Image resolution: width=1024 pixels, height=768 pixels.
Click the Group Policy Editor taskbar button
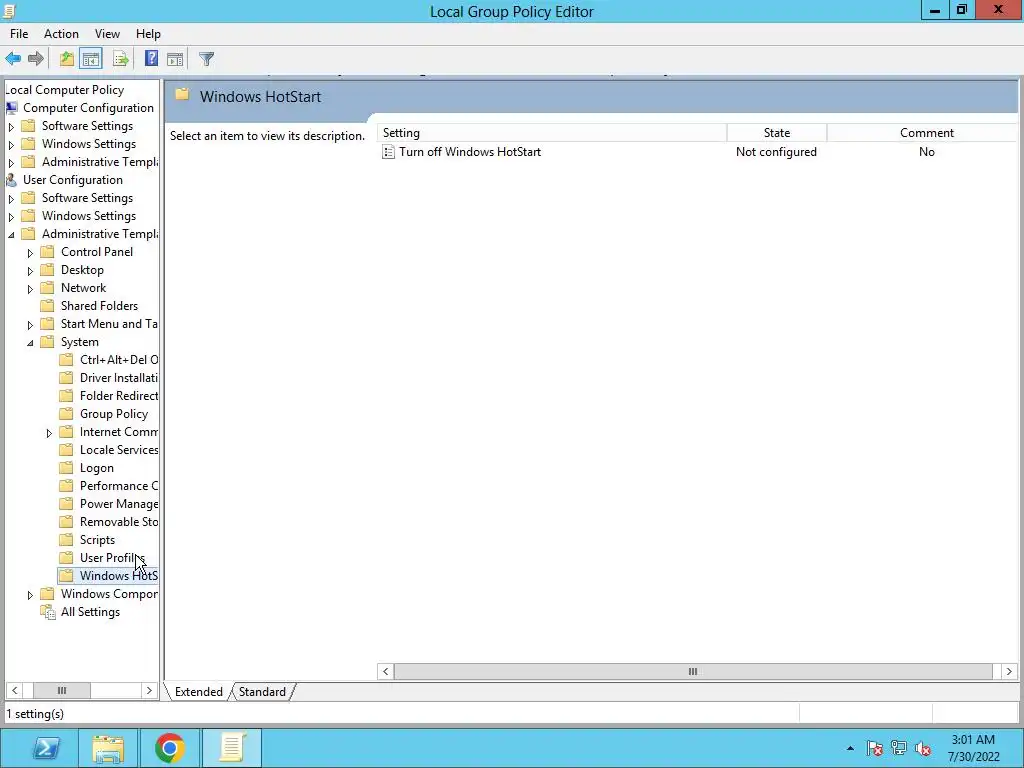click(232, 748)
